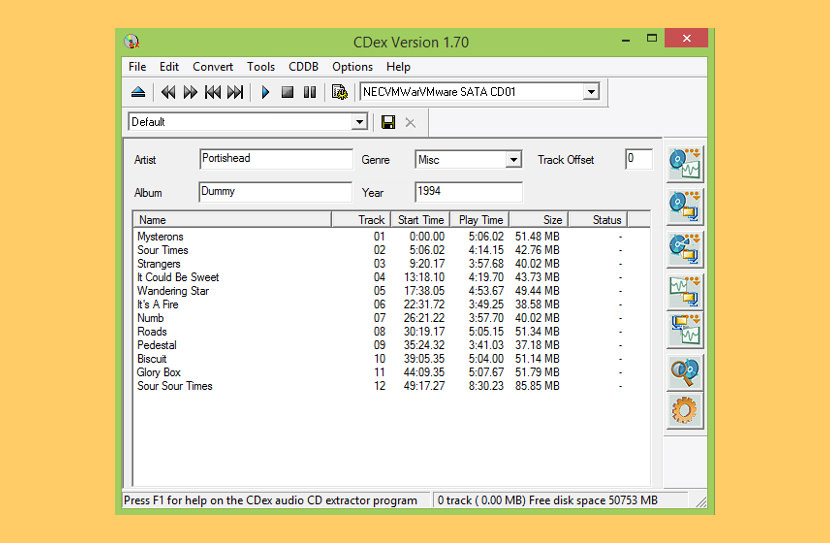
Task: Open the CD drive configuration icon
Action: 339,92
